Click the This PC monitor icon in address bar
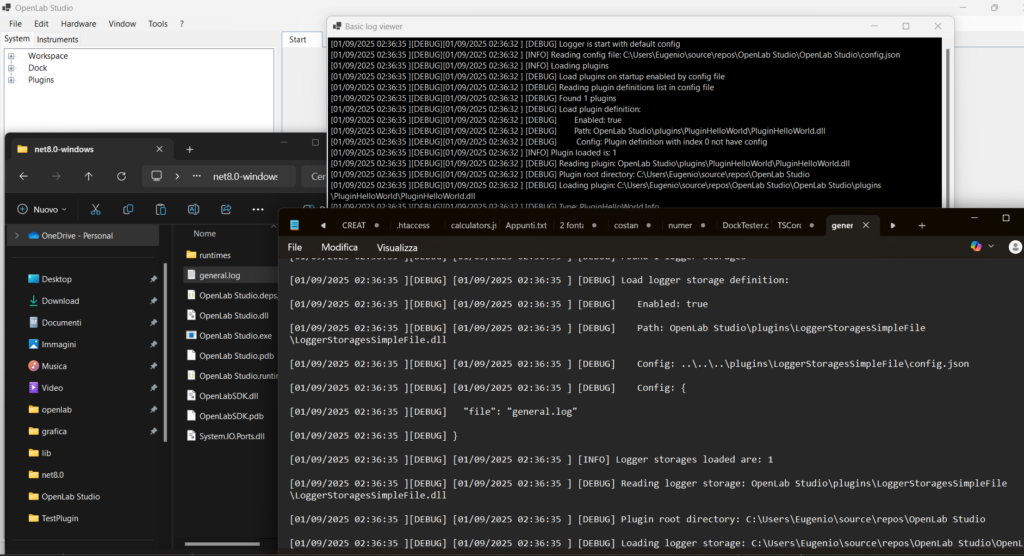This screenshot has width=1024, height=556. pyautogui.click(x=157, y=176)
